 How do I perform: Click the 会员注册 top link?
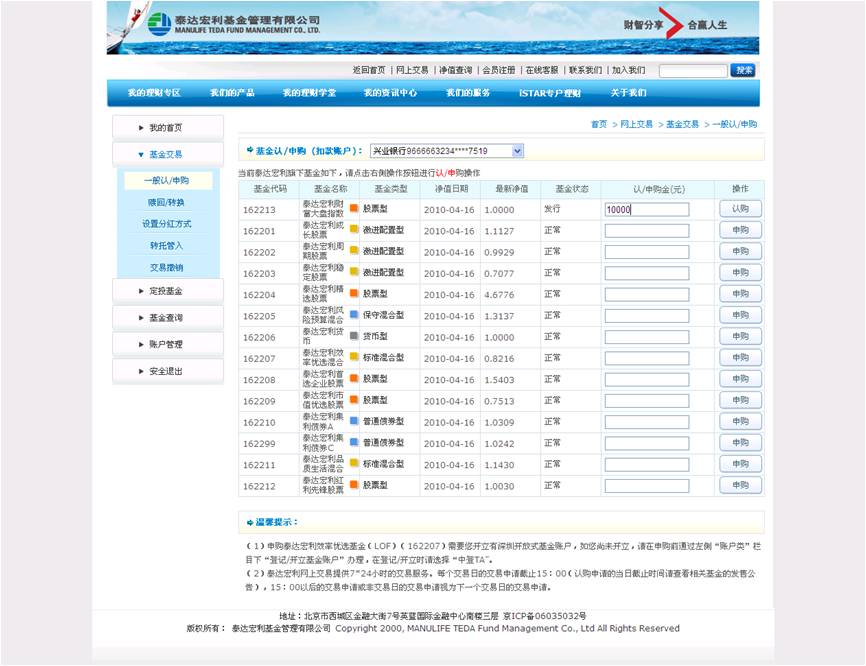499,70
